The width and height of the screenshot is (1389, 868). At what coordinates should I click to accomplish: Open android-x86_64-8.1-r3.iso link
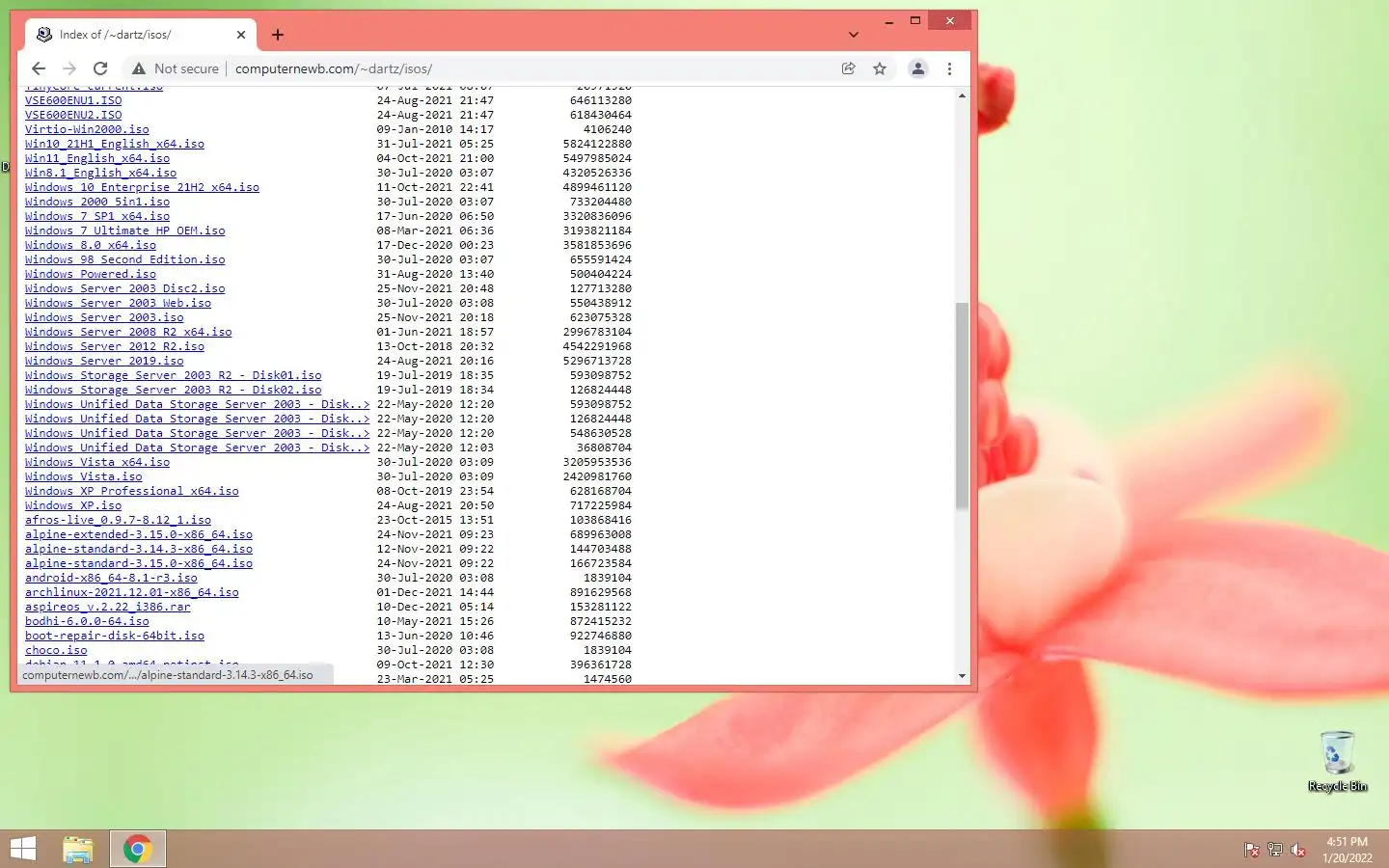[111, 578]
